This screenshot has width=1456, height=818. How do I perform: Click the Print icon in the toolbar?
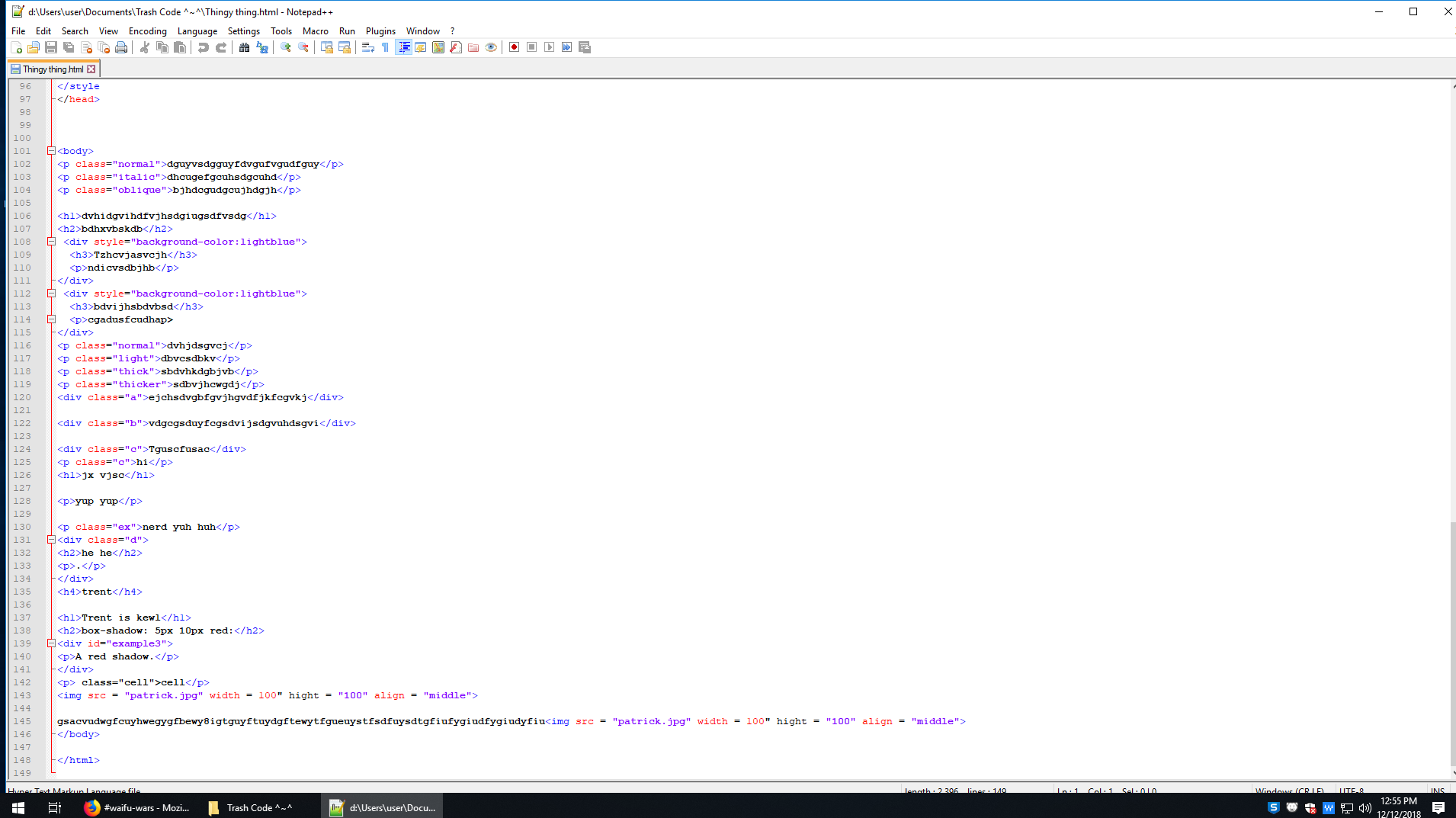click(x=121, y=47)
